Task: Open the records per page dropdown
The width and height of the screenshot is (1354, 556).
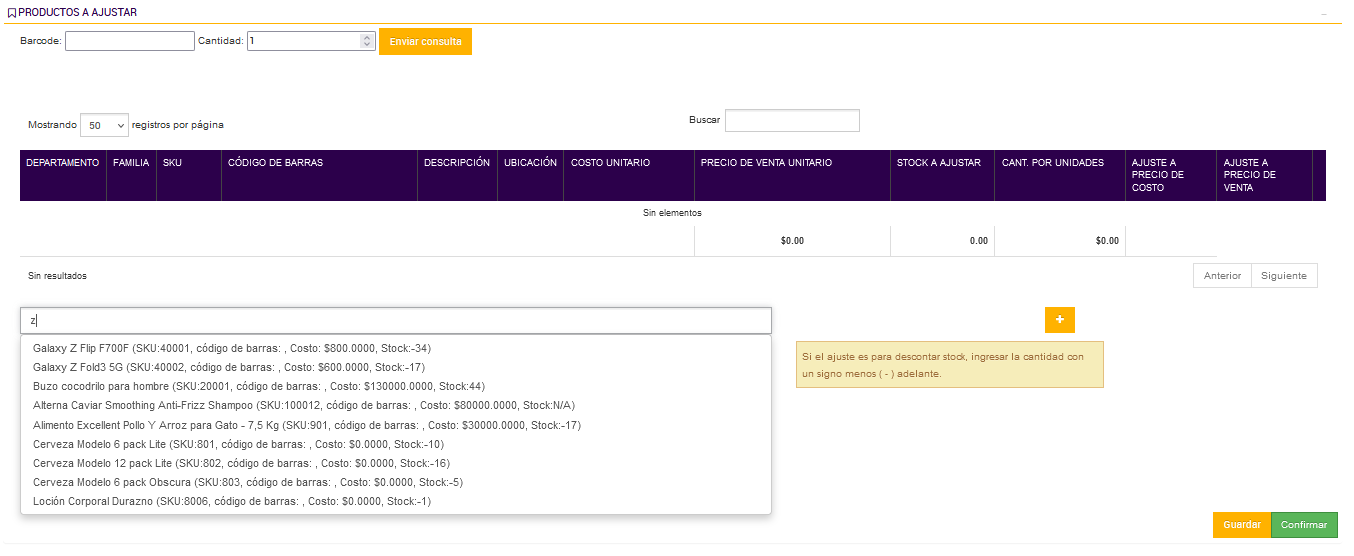Action: pyautogui.click(x=104, y=126)
